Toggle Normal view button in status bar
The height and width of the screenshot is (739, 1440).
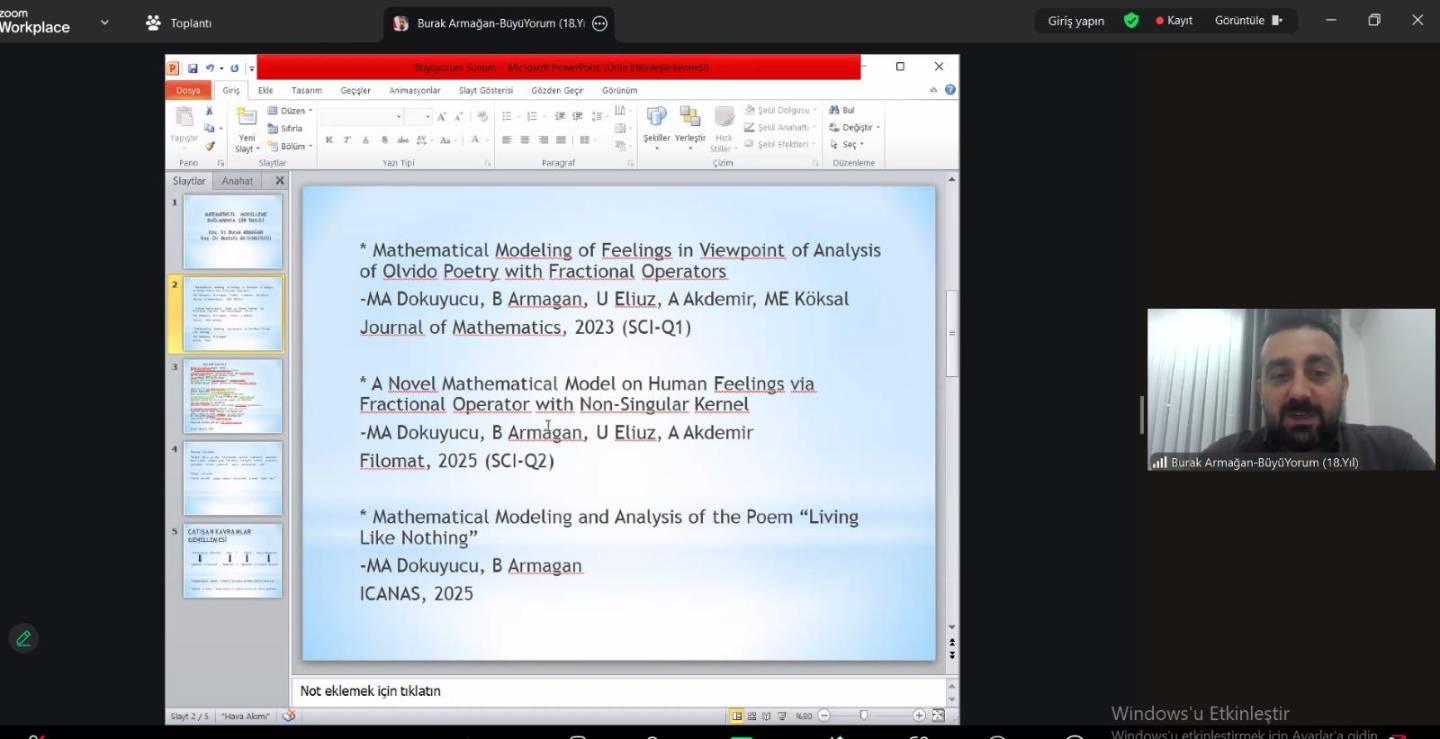(737, 716)
